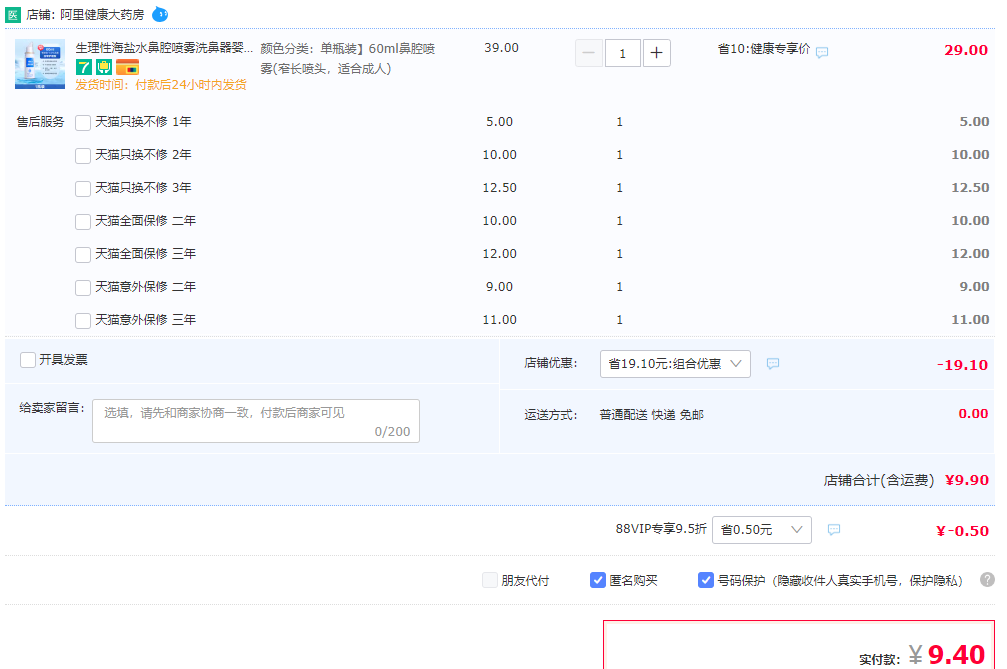
Task: Tick 天猫只换不修 2年 checkbox
Action: (x=83, y=155)
